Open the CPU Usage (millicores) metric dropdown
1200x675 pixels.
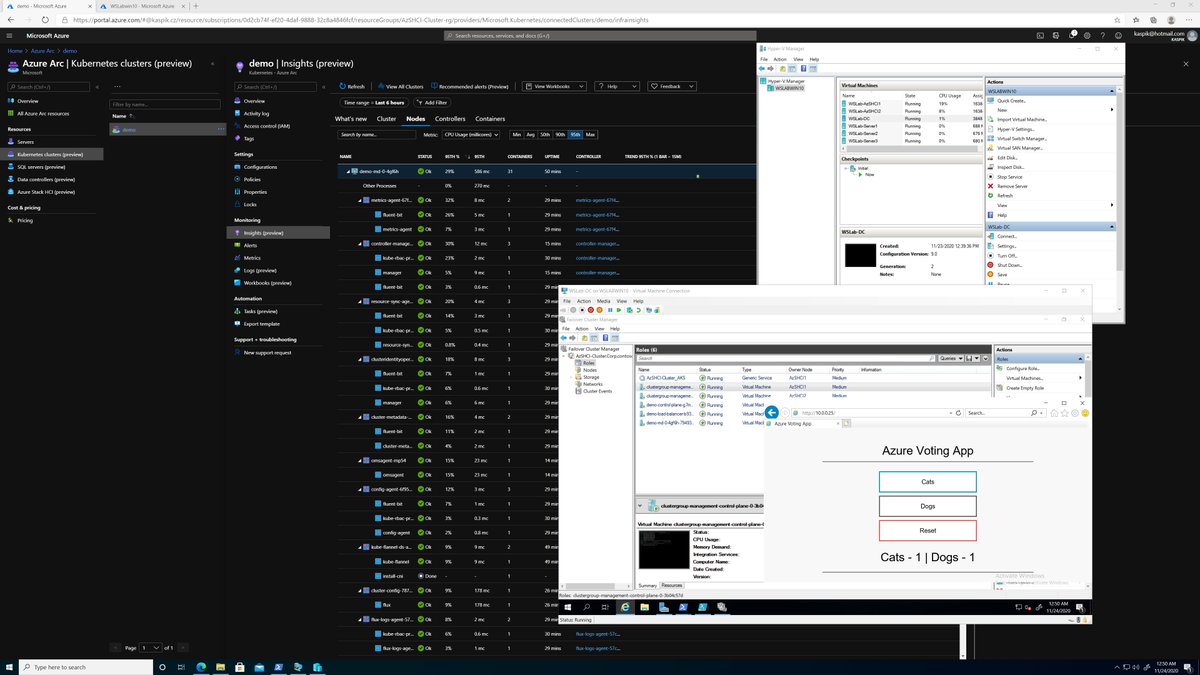(x=470, y=135)
